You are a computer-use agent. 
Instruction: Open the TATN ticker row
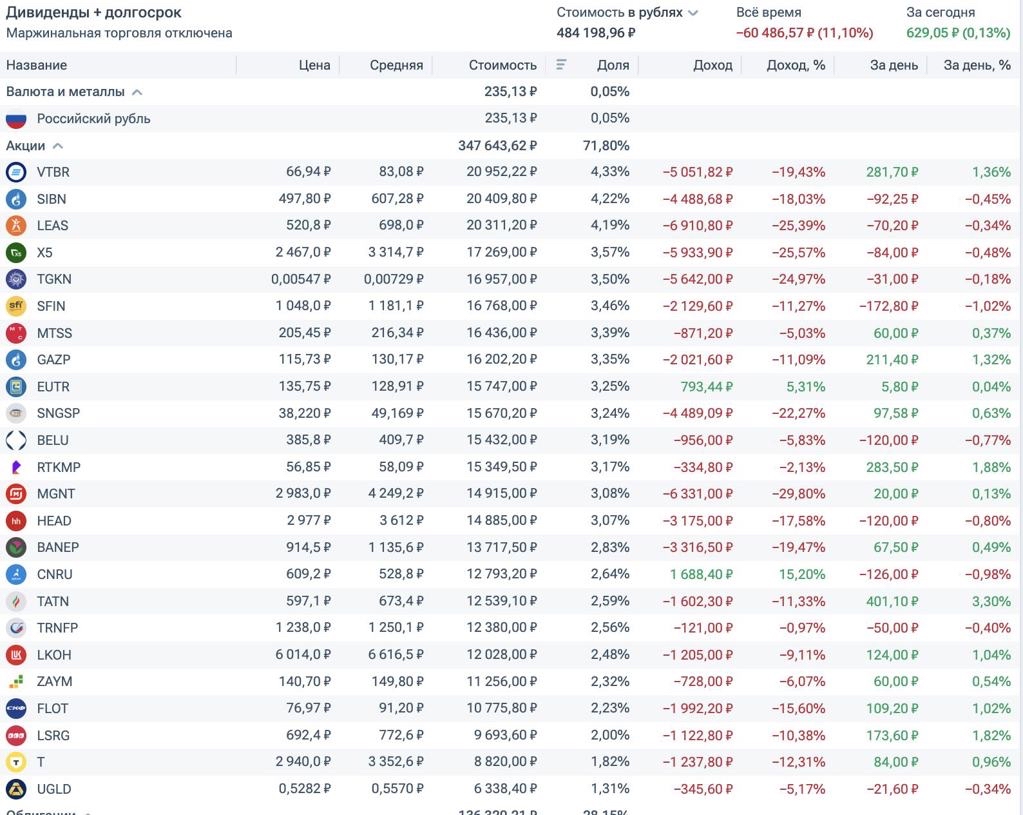tap(53, 601)
